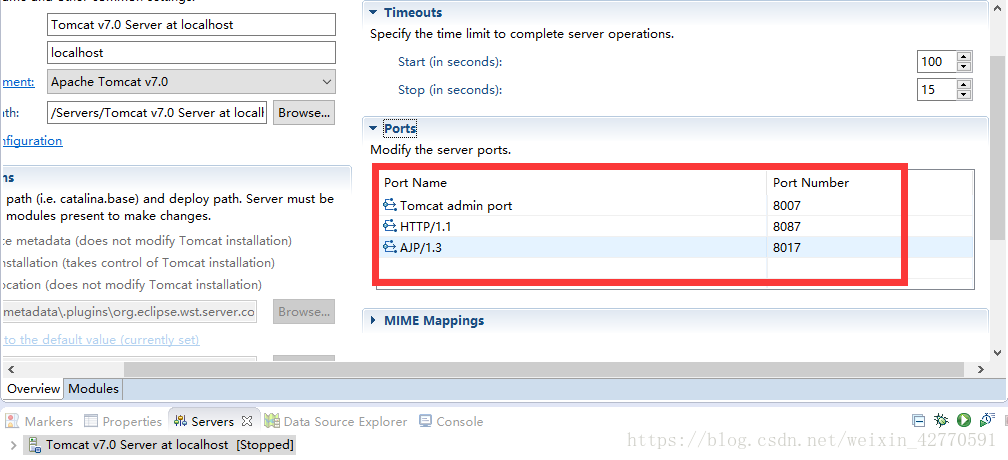
Task: Click the host name field 'localhost'
Action: (191, 53)
